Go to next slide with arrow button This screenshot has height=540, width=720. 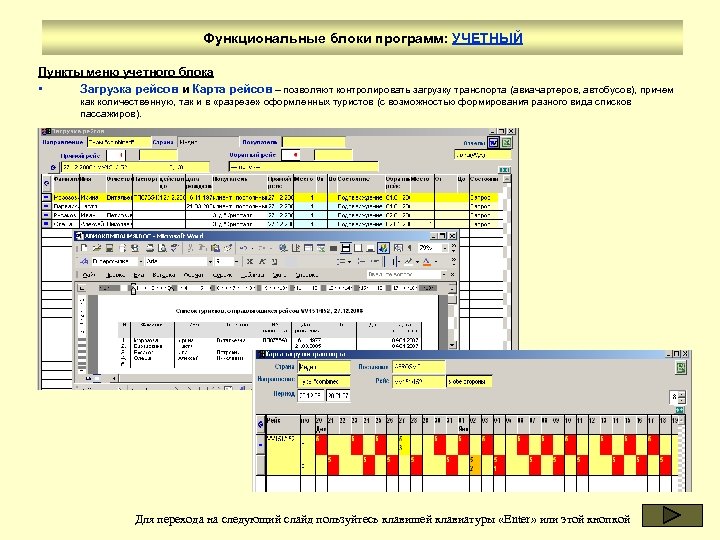coord(672,515)
